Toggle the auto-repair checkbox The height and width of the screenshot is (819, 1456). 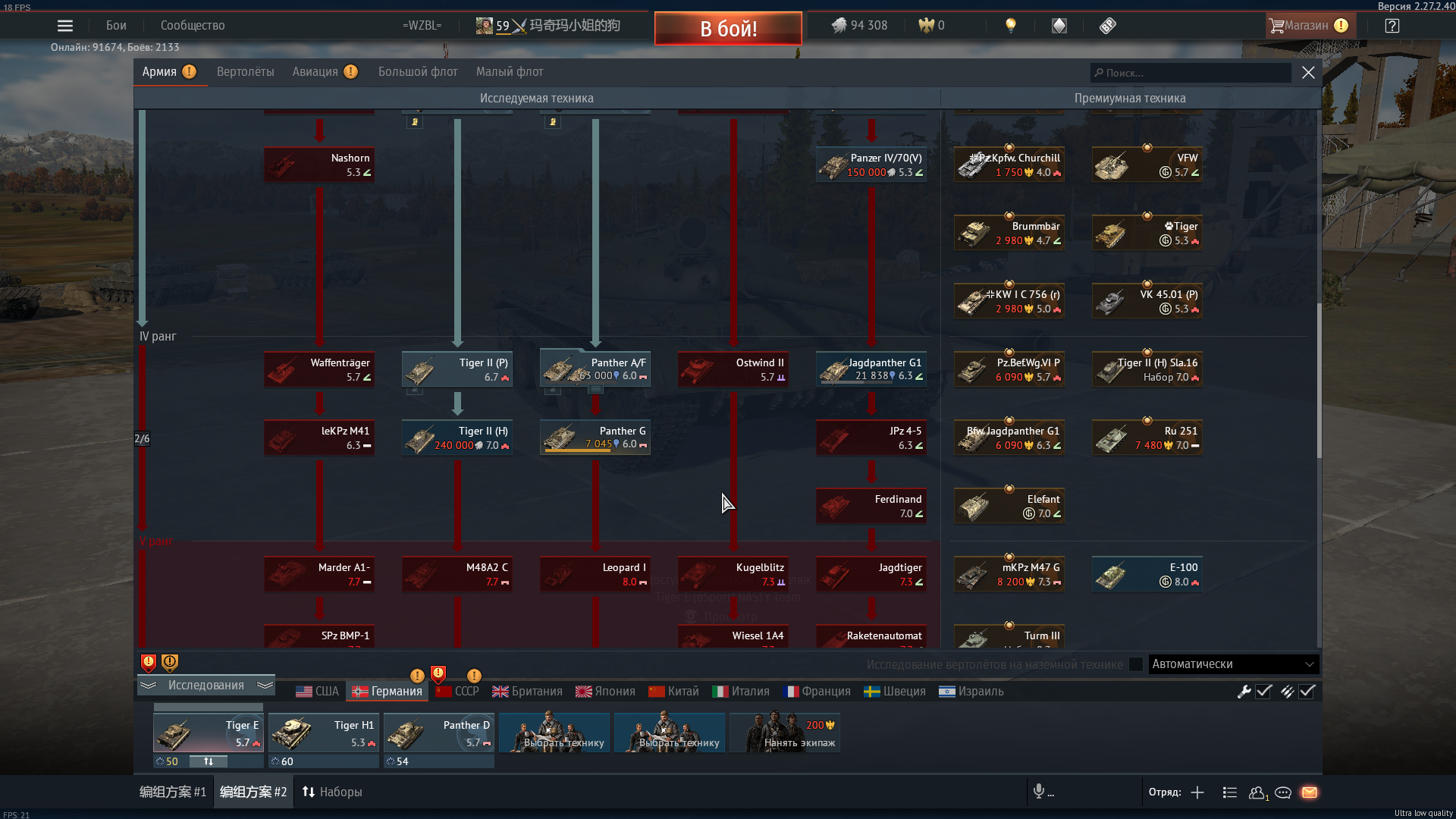pos(1263,692)
